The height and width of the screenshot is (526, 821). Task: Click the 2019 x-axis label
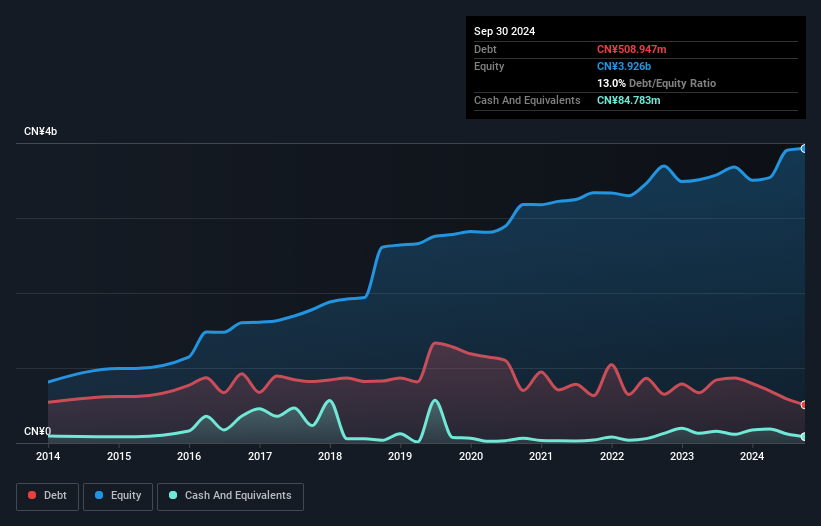click(400, 456)
